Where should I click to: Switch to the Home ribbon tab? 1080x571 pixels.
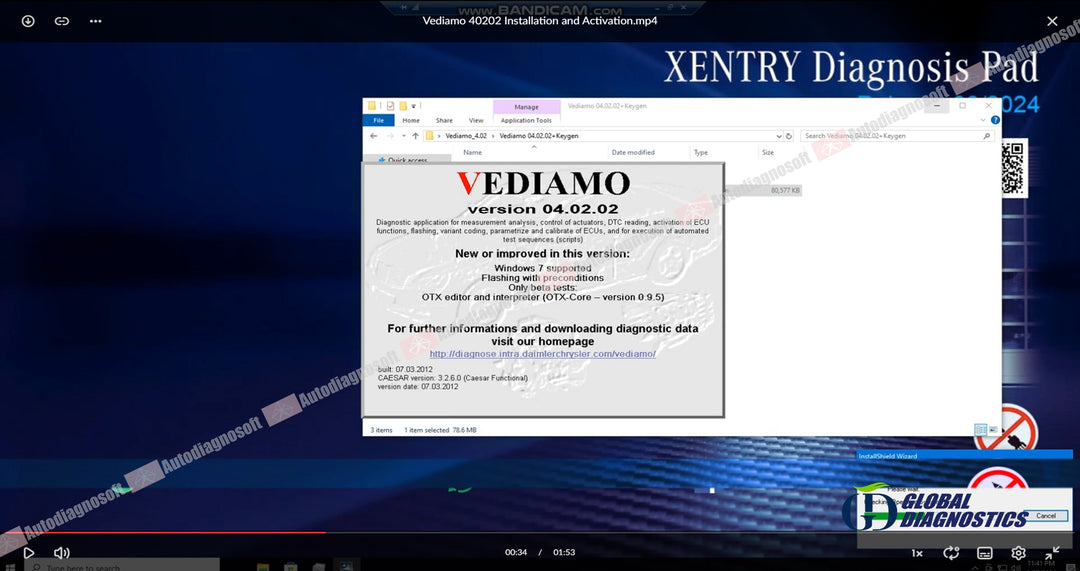pyautogui.click(x=411, y=120)
